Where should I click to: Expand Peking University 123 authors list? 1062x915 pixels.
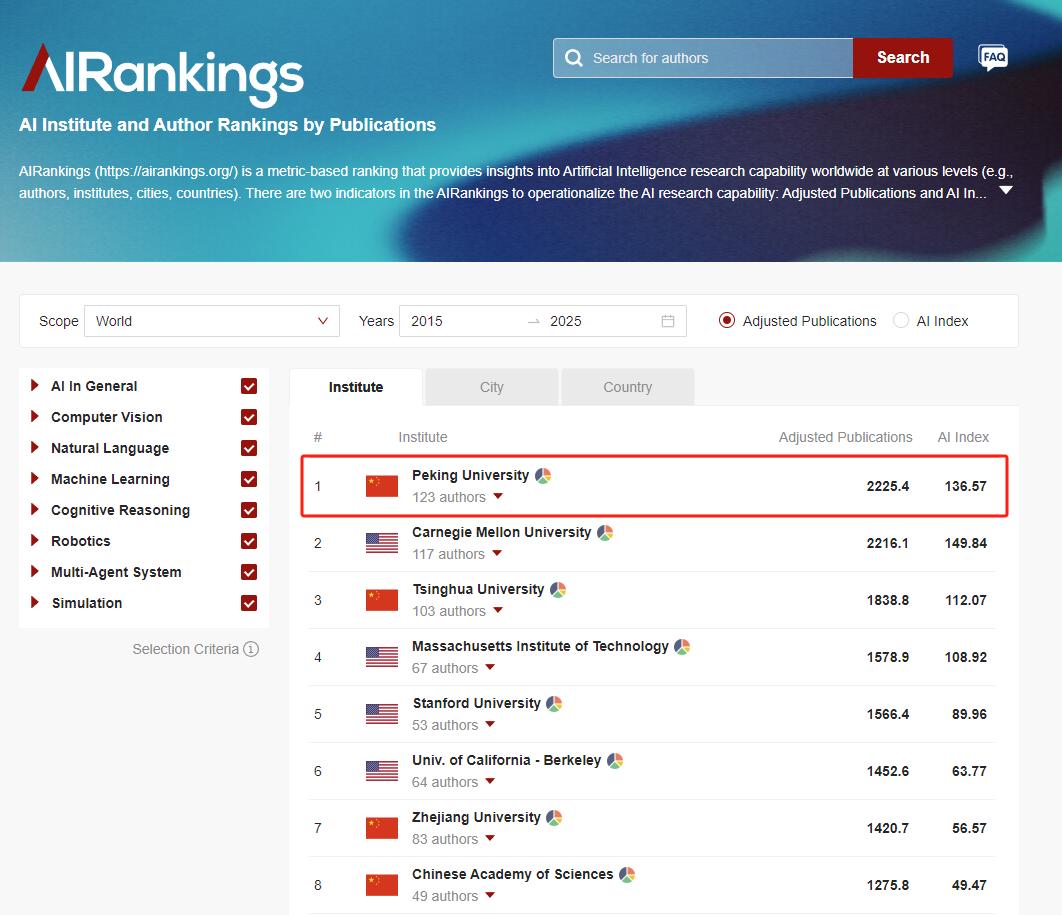pos(498,496)
